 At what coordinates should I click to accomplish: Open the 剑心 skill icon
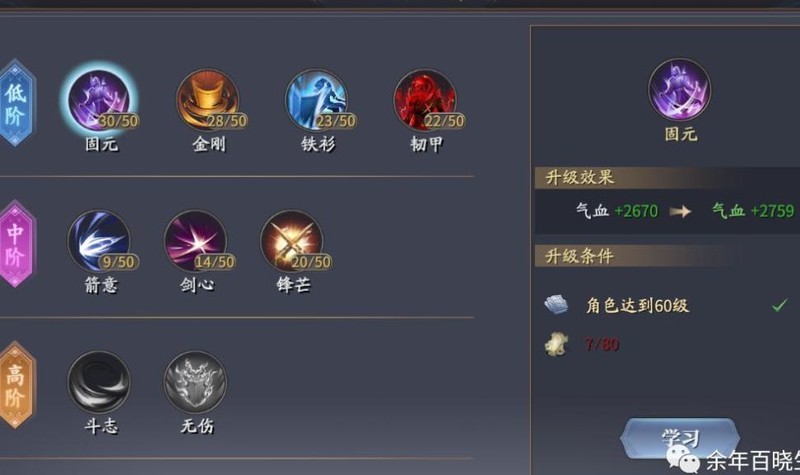coord(195,241)
